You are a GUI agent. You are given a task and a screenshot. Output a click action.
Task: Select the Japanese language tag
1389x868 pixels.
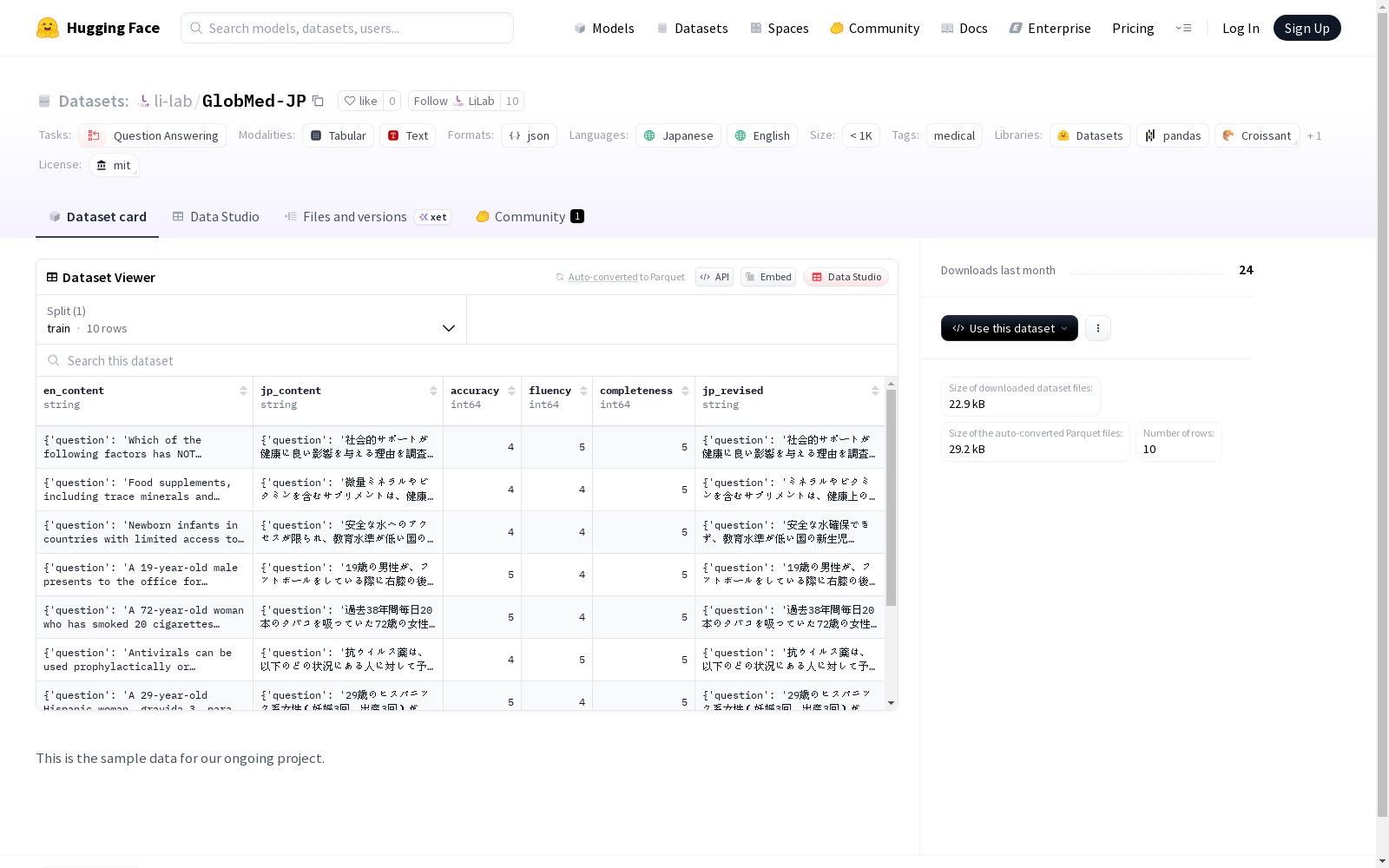(678, 135)
